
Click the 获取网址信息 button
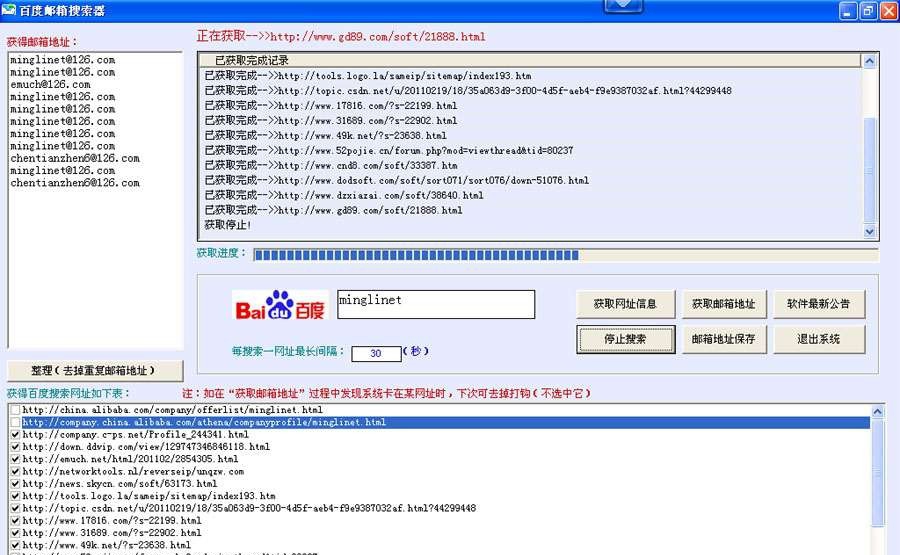(x=625, y=304)
